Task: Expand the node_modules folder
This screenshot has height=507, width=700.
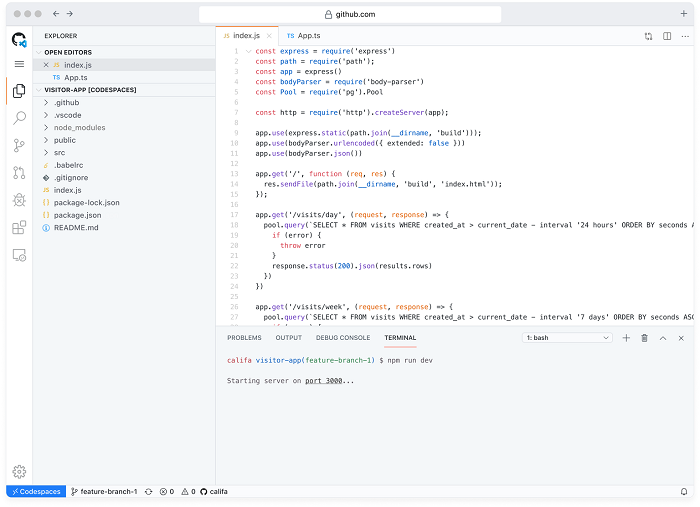Action: pyautogui.click(x=46, y=127)
